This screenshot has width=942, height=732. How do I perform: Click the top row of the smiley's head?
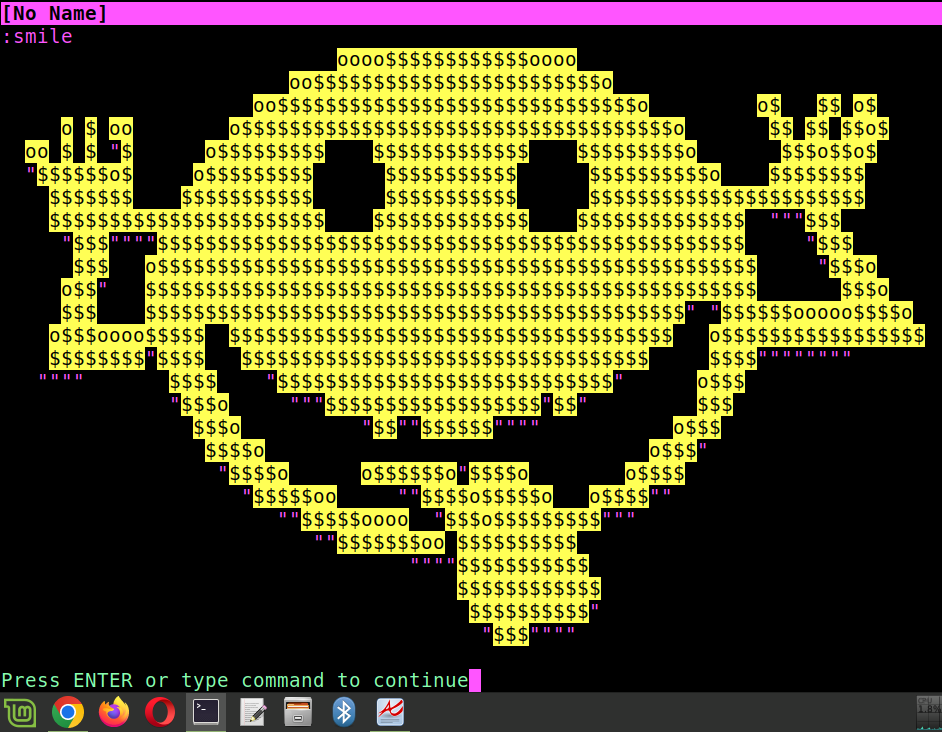(x=456, y=59)
